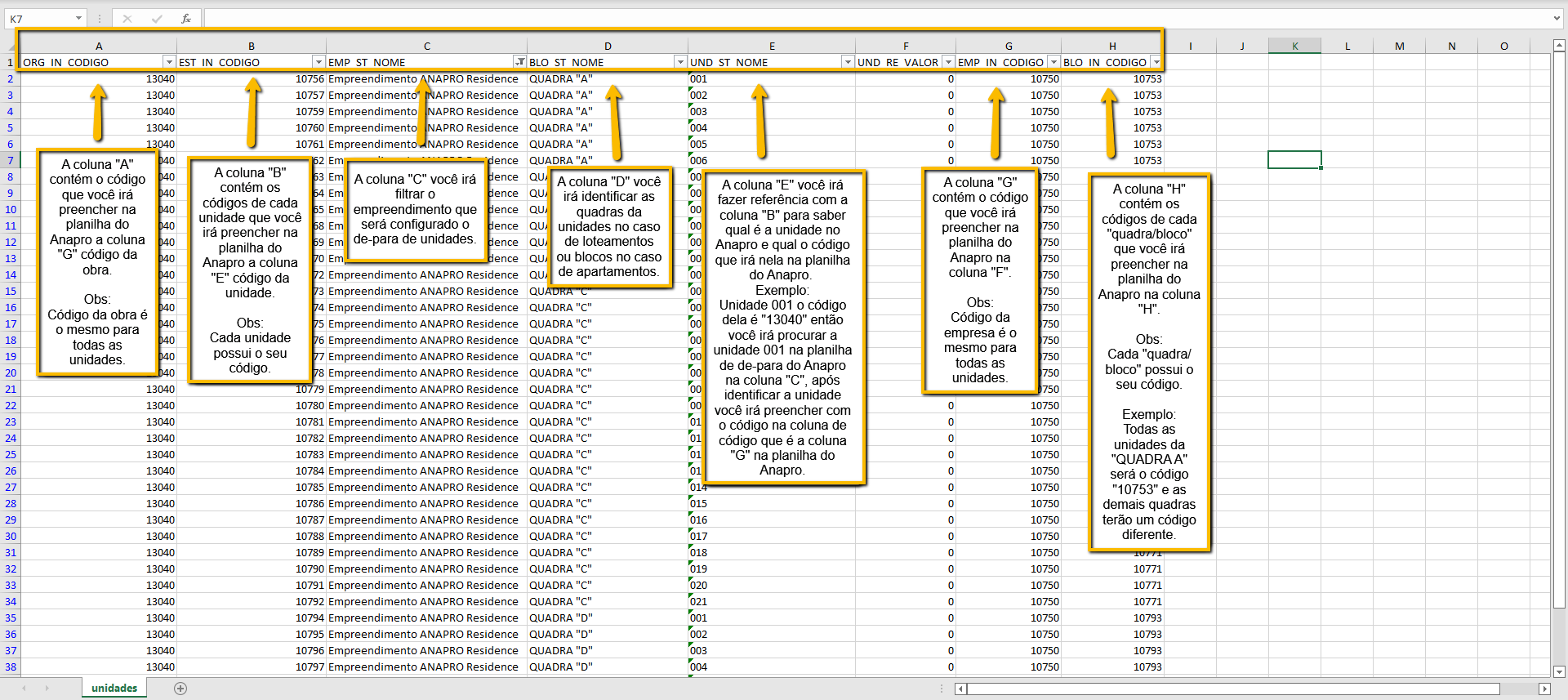
Task: Add a new sheet with plus icon
Action: click(180, 689)
